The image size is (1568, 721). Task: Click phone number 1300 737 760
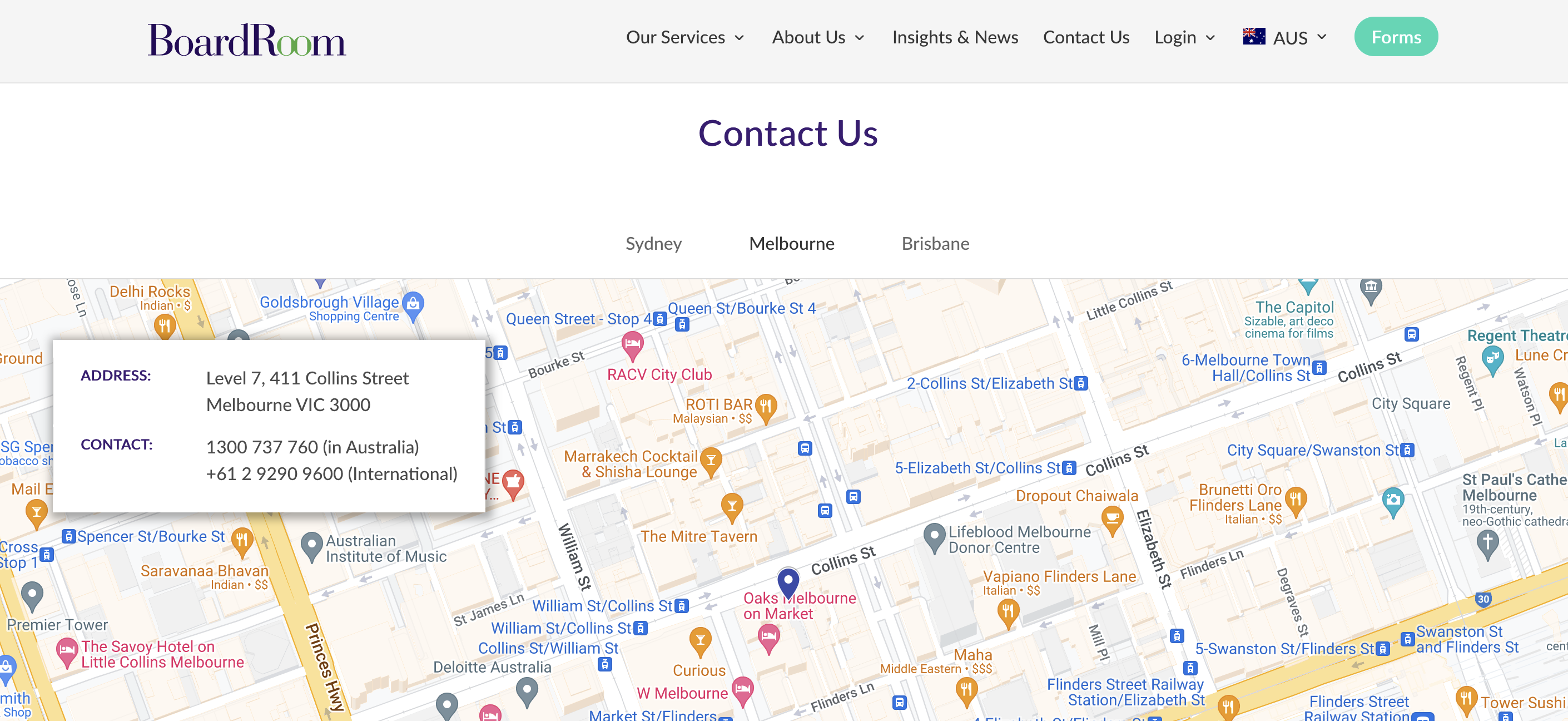pos(262,448)
